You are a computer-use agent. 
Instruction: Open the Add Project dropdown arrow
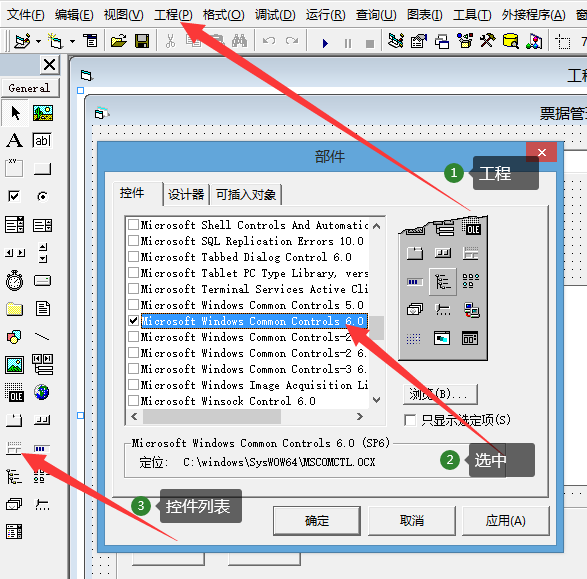38,41
